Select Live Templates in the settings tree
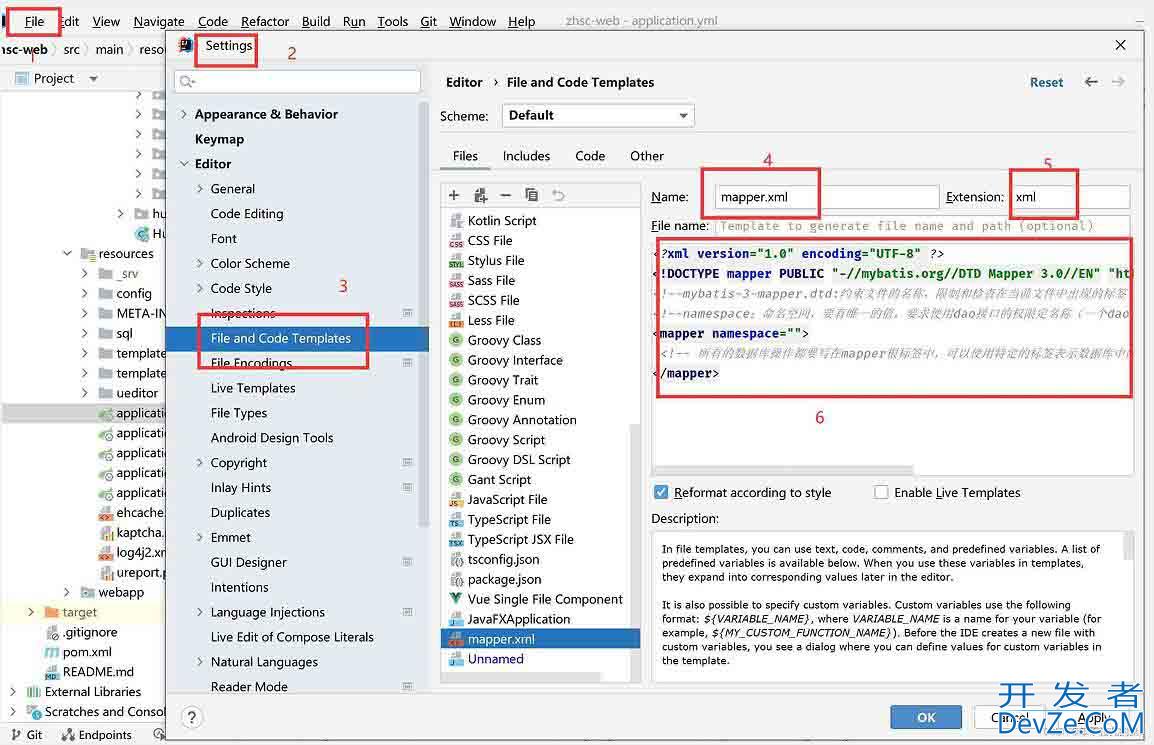1154x745 pixels. (253, 388)
